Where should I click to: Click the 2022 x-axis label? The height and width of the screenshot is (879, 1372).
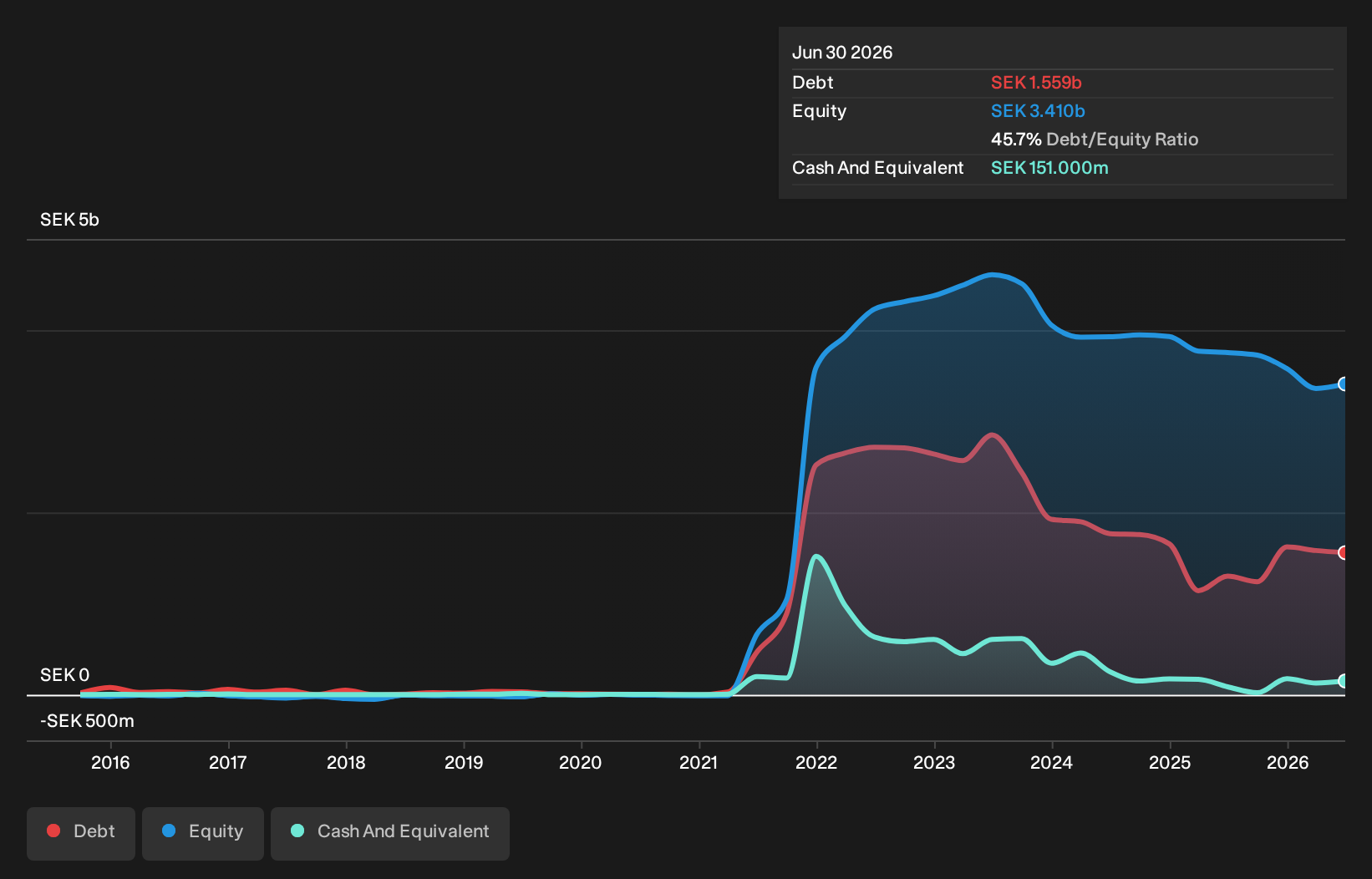coord(816,762)
